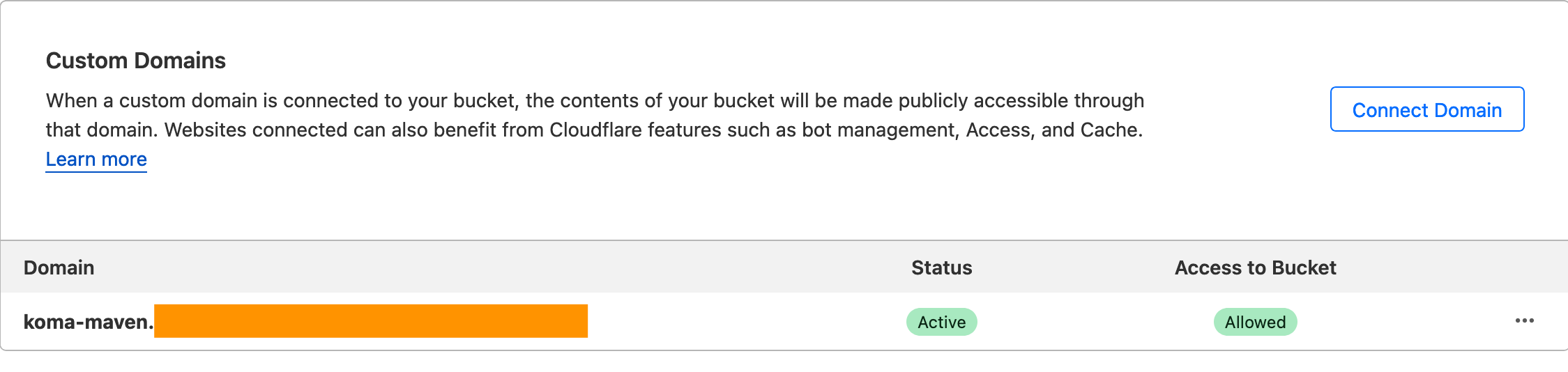The height and width of the screenshot is (372, 1568).
Task: Select the Domain column header
Action: (59, 268)
